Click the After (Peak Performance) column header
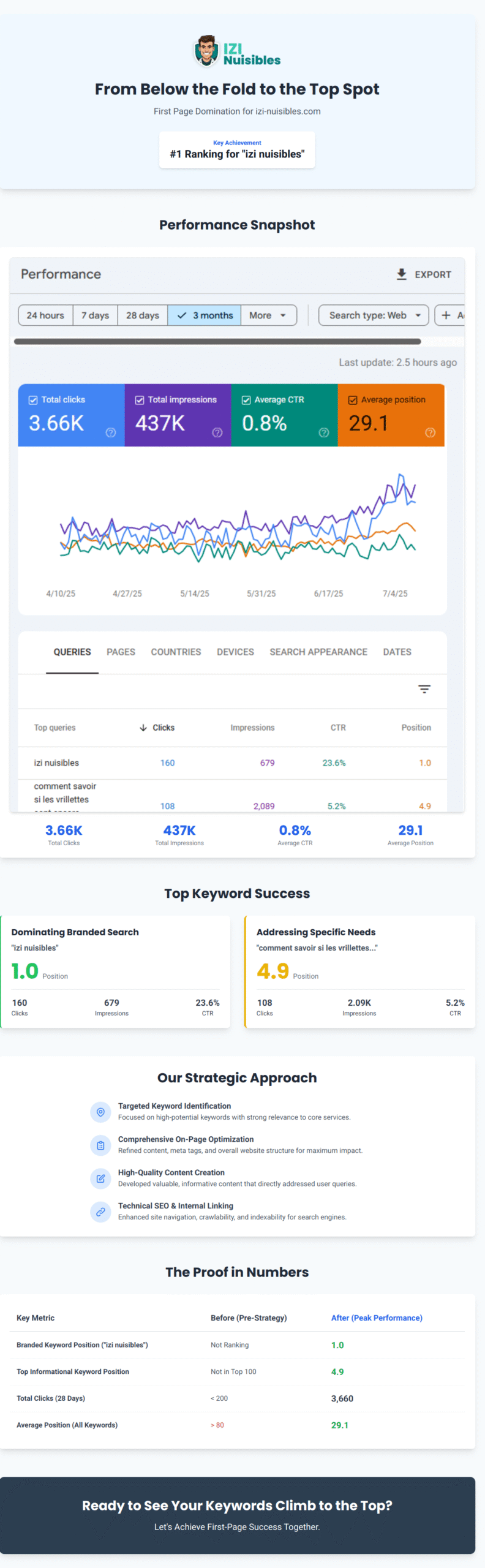Viewport: 485px width, 1568px height. click(377, 1317)
